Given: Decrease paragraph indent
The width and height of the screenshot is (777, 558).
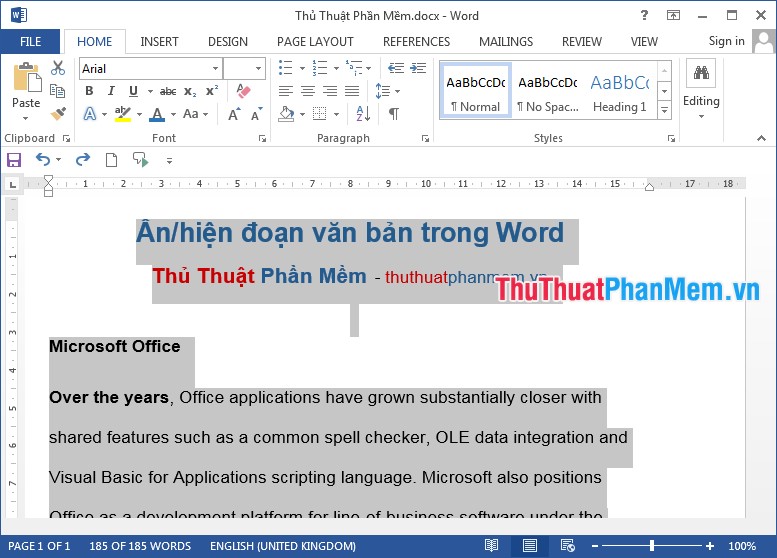Looking at the screenshot, I should pos(396,68).
